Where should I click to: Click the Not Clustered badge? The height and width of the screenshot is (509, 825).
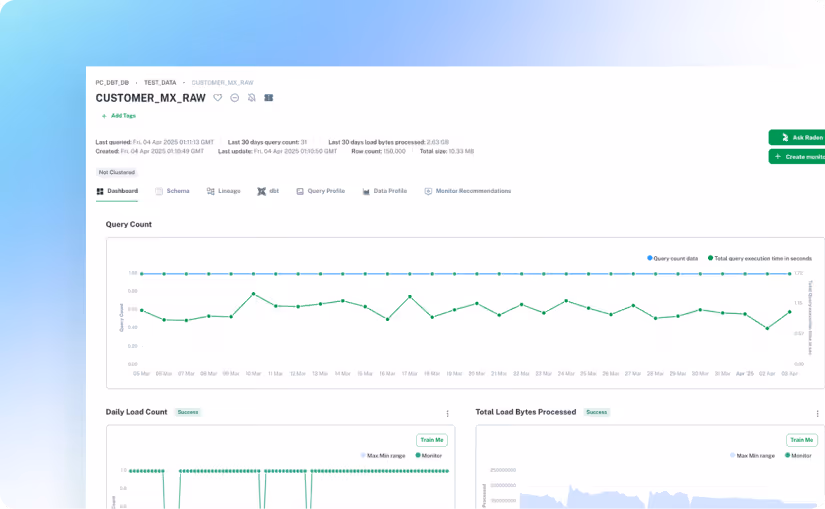(x=117, y=172)
